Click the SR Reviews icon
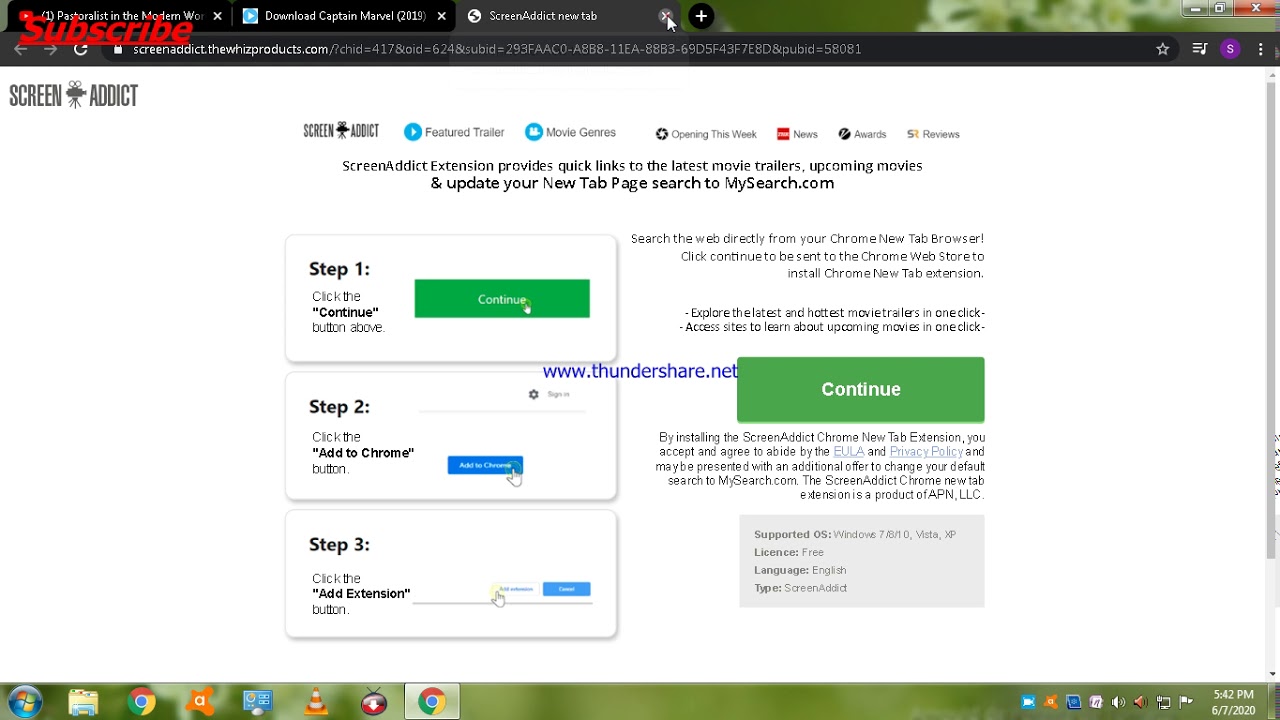Screen dimensions: 1280x720 (x=913, y=134)
